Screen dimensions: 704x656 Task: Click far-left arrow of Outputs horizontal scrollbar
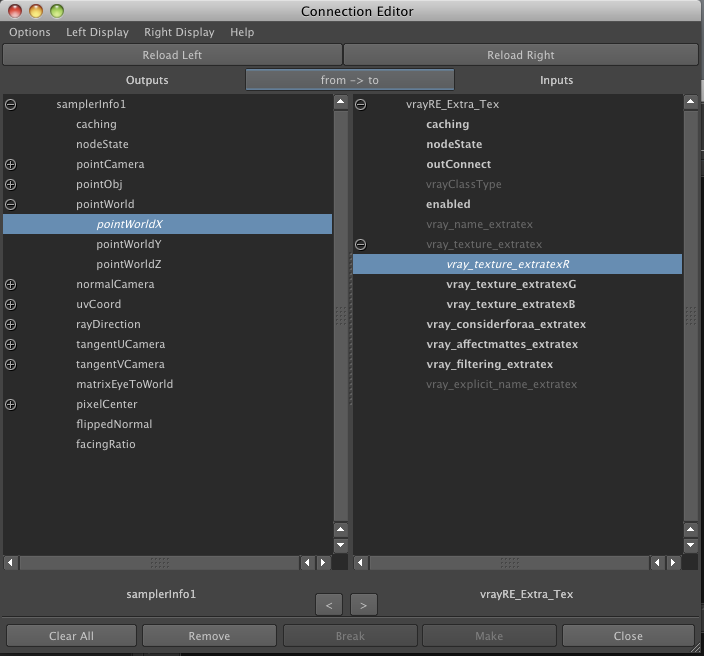tap(10, 563)
